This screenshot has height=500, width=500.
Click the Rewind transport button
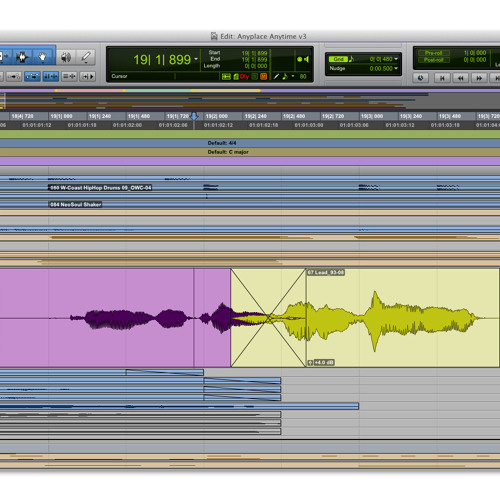461,78
